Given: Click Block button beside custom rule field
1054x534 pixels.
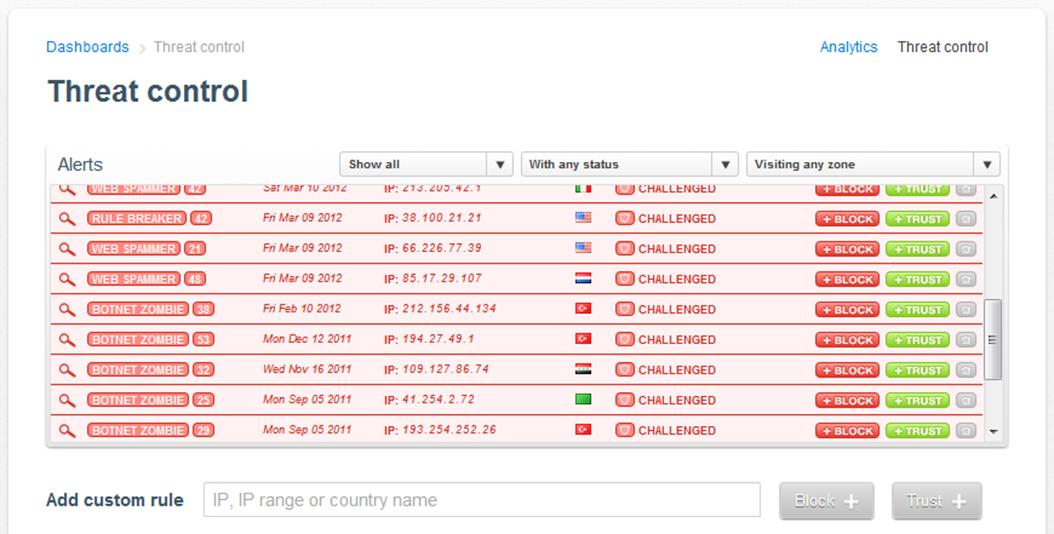Looking at the screenshot, I should tap(826, 501).
